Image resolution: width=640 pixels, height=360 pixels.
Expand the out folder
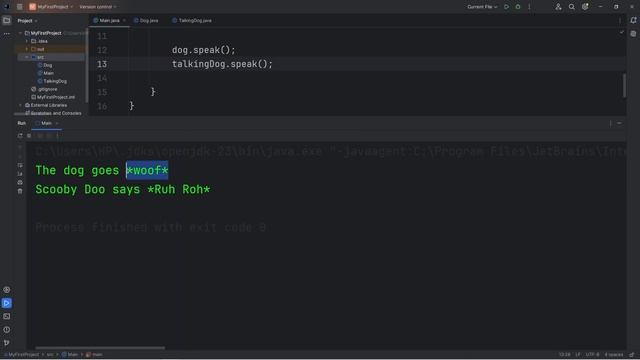click(27, 49)
